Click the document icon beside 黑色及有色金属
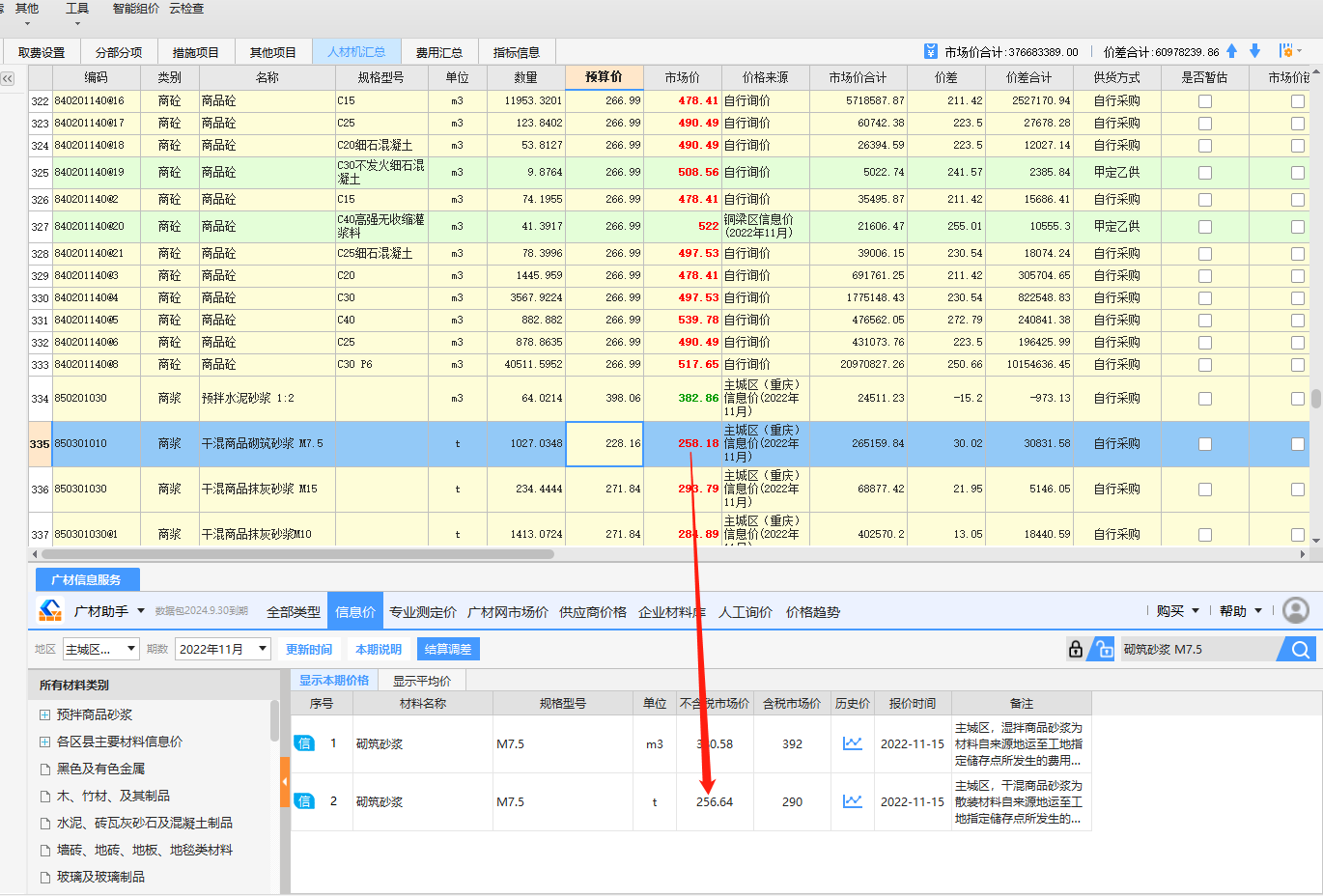The image size is (1323, 896). pyautogui.click(x=44, y=770)
